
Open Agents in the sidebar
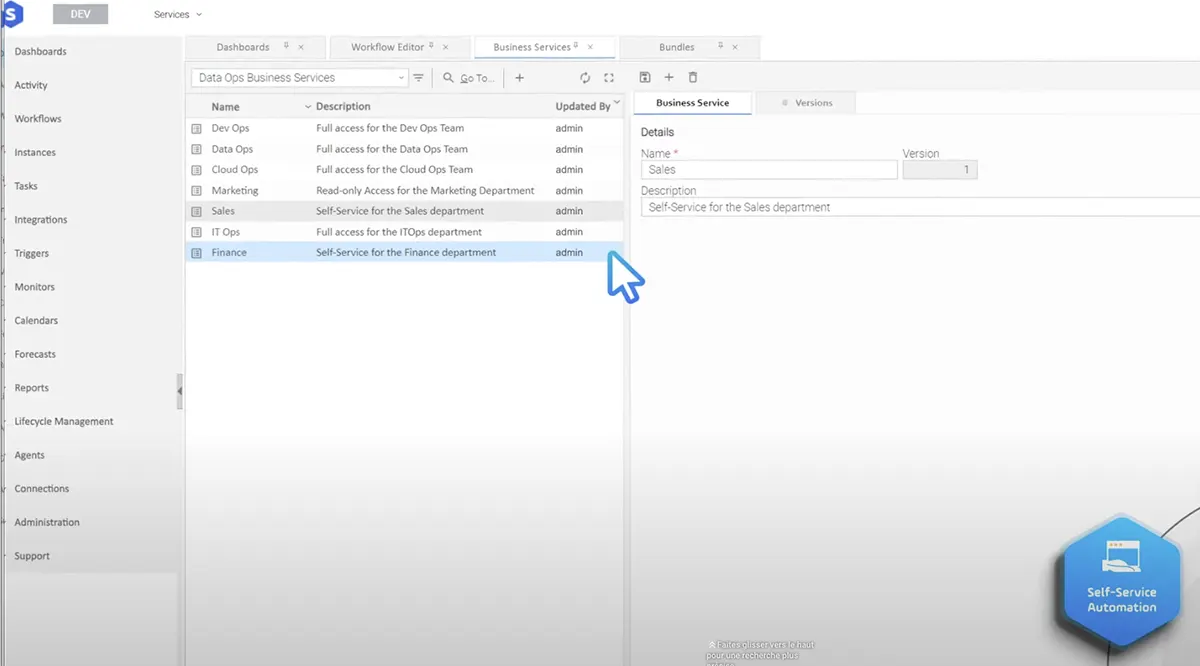[x=29, y=455]
